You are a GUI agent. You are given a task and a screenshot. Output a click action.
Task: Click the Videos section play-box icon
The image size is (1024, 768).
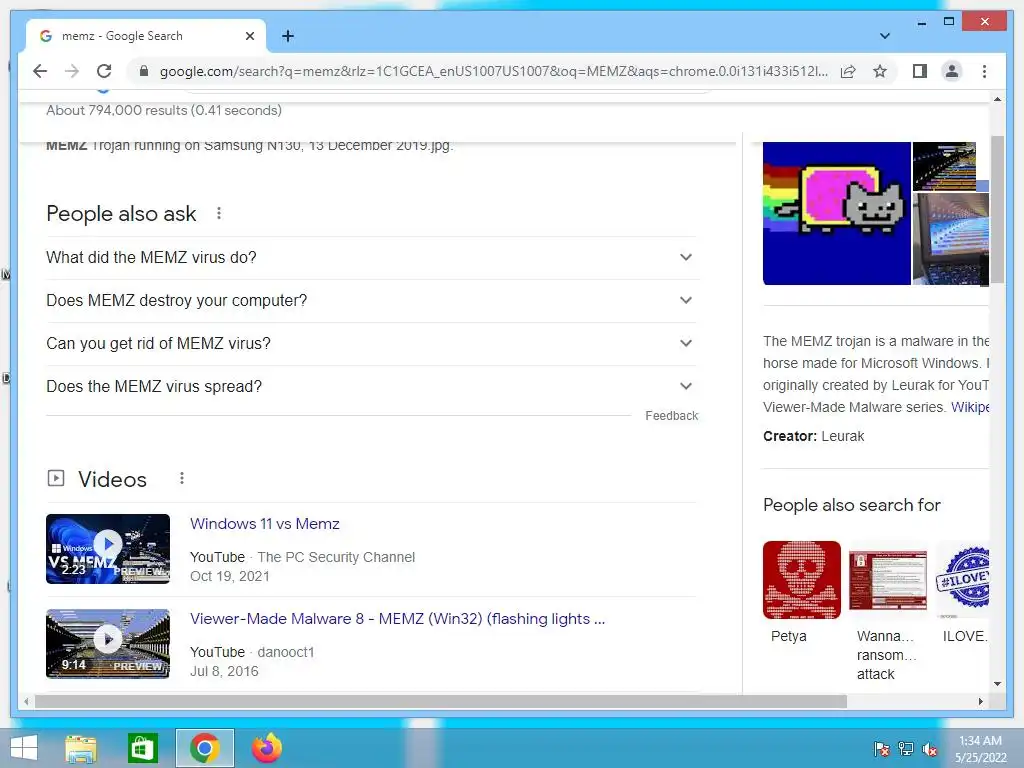click(56, 479)
